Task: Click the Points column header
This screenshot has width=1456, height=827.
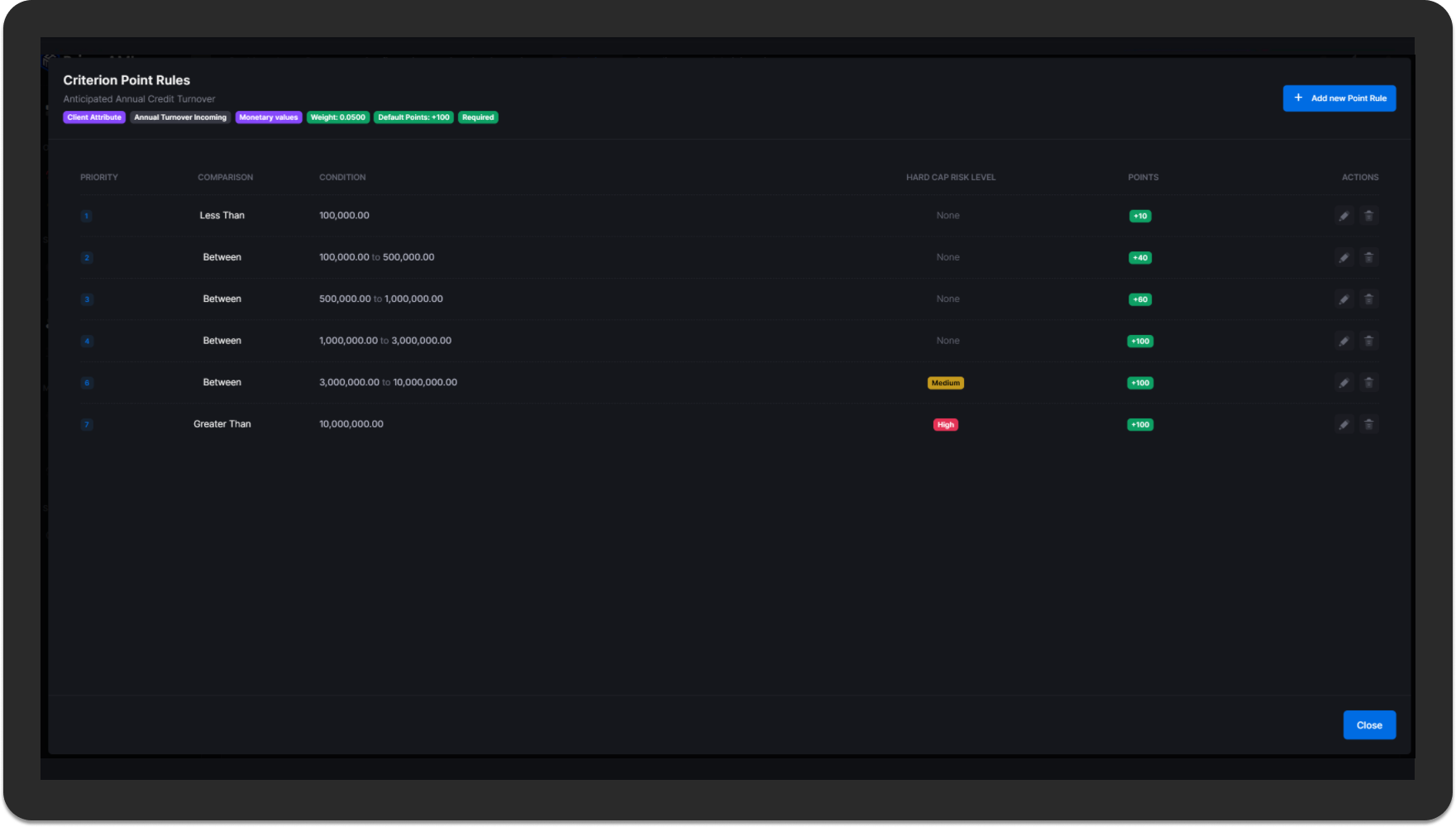Action: click(x=1143, y=178)
